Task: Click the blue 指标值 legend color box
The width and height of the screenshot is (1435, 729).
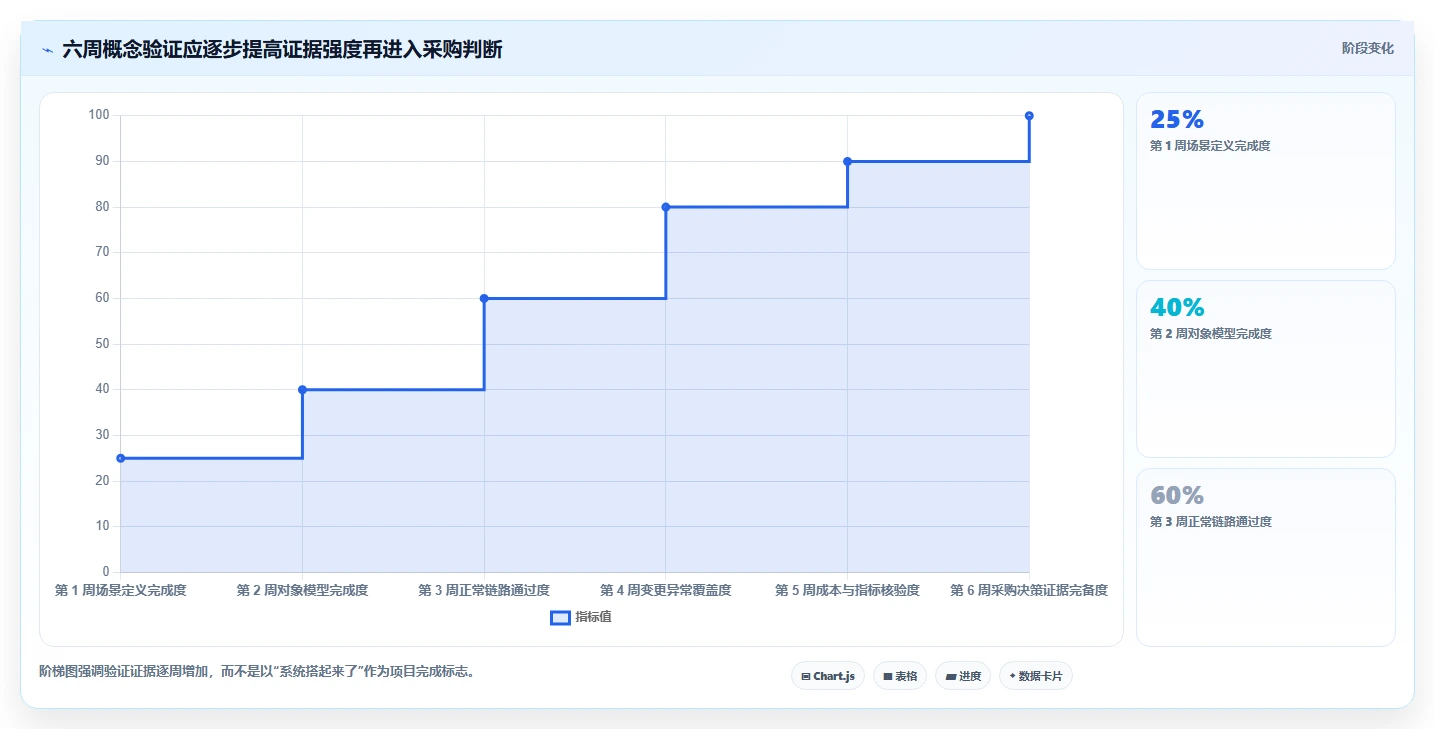Action: [560, 618]
